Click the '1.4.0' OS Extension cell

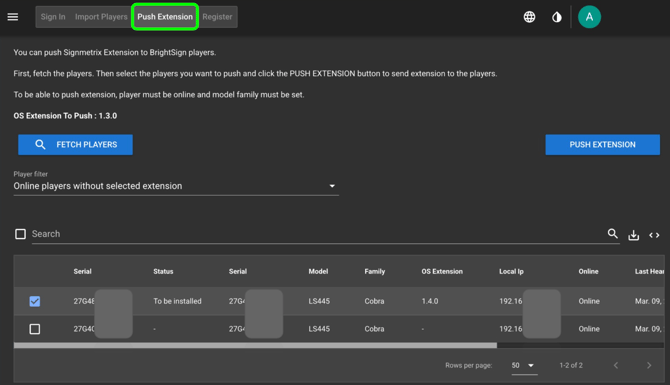pos(430,301)
